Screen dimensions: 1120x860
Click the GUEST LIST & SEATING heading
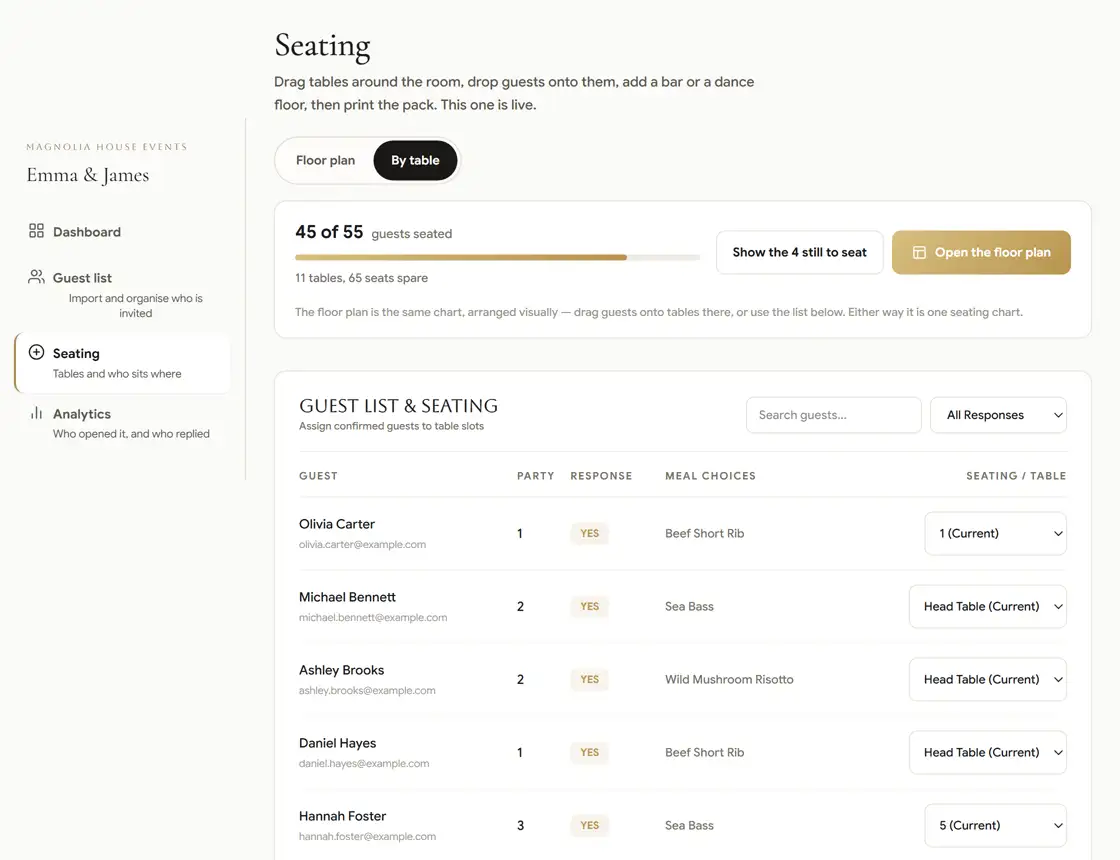[399, 406]
